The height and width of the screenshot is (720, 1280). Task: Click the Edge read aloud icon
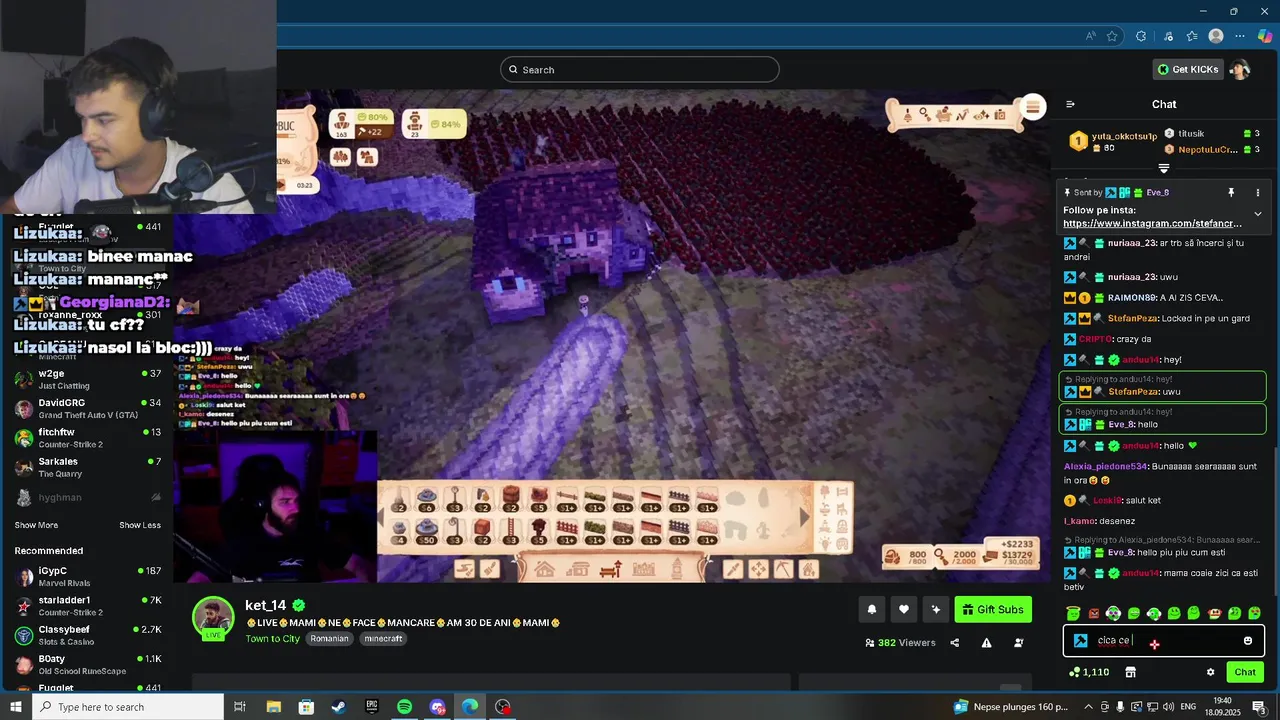1090,36
